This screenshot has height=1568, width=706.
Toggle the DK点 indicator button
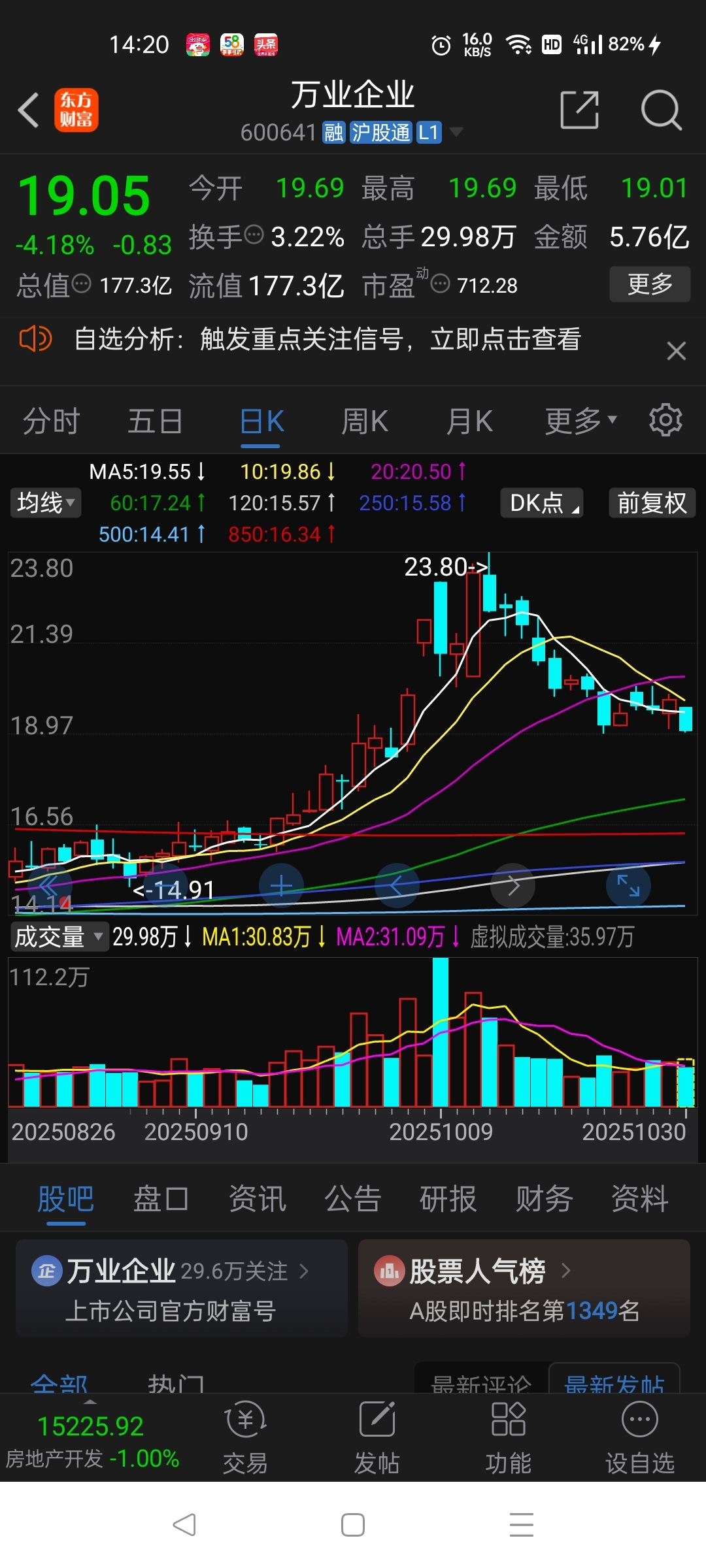tap(542, 503)
